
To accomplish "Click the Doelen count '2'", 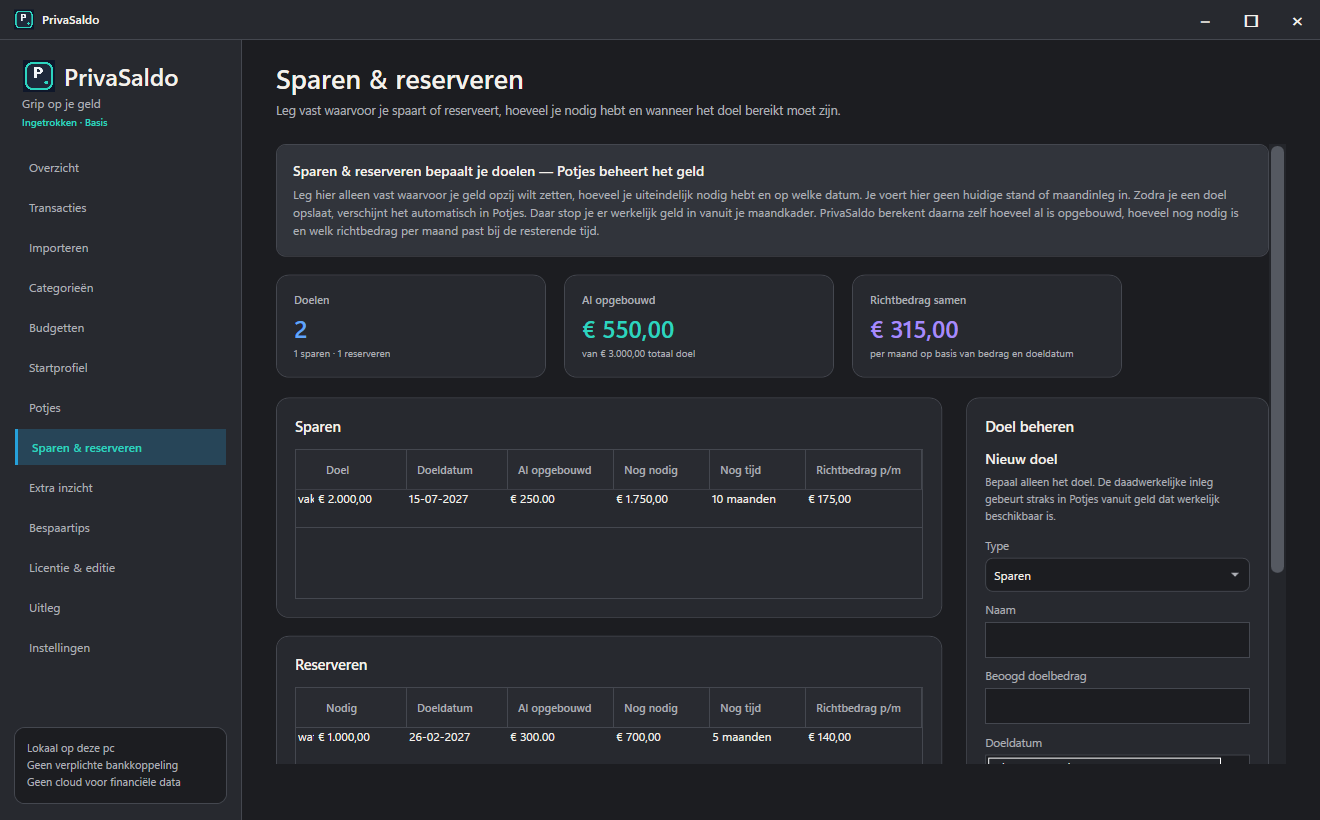I will click(301, 329).
